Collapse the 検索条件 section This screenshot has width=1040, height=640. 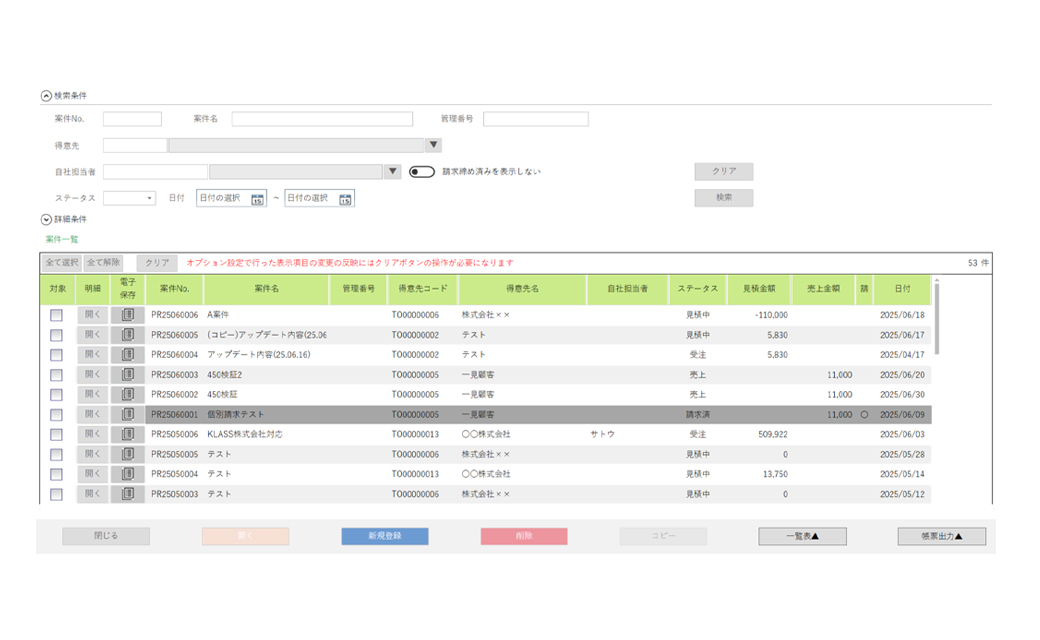(46, 96)
